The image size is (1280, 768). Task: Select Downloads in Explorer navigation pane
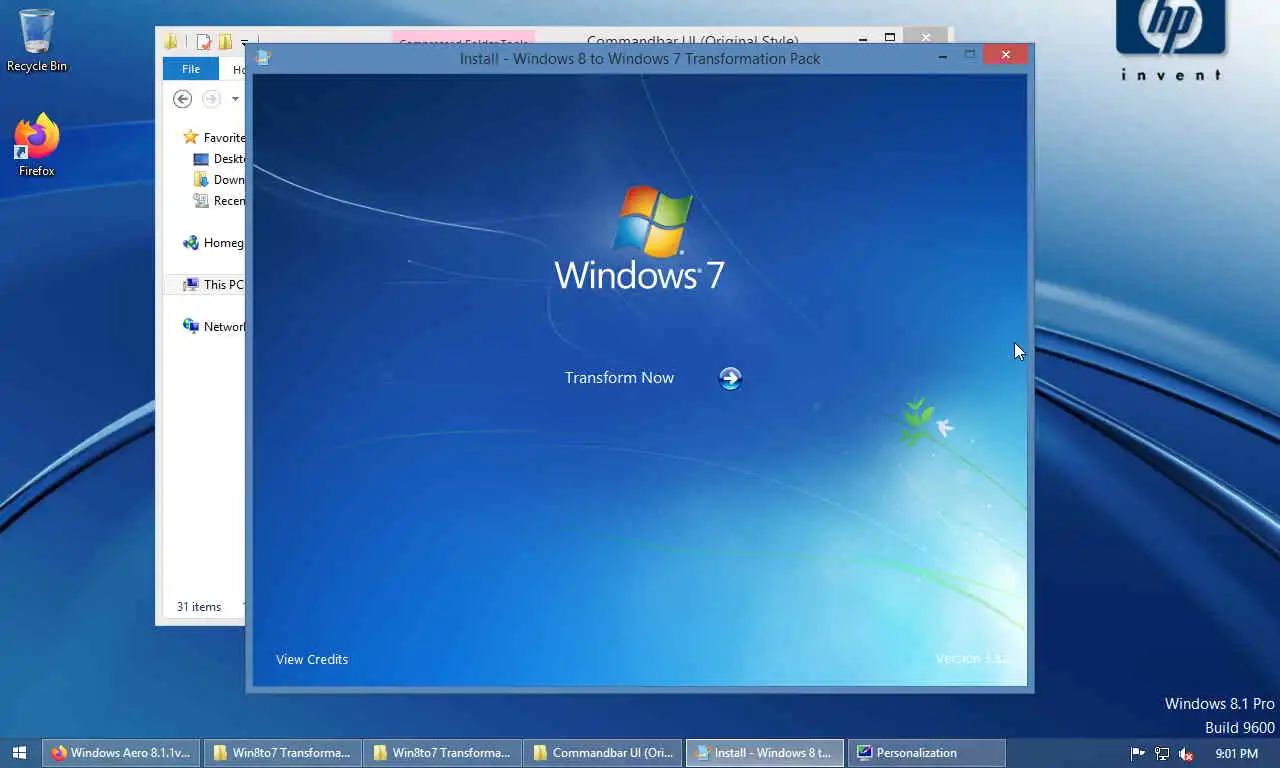219,180
